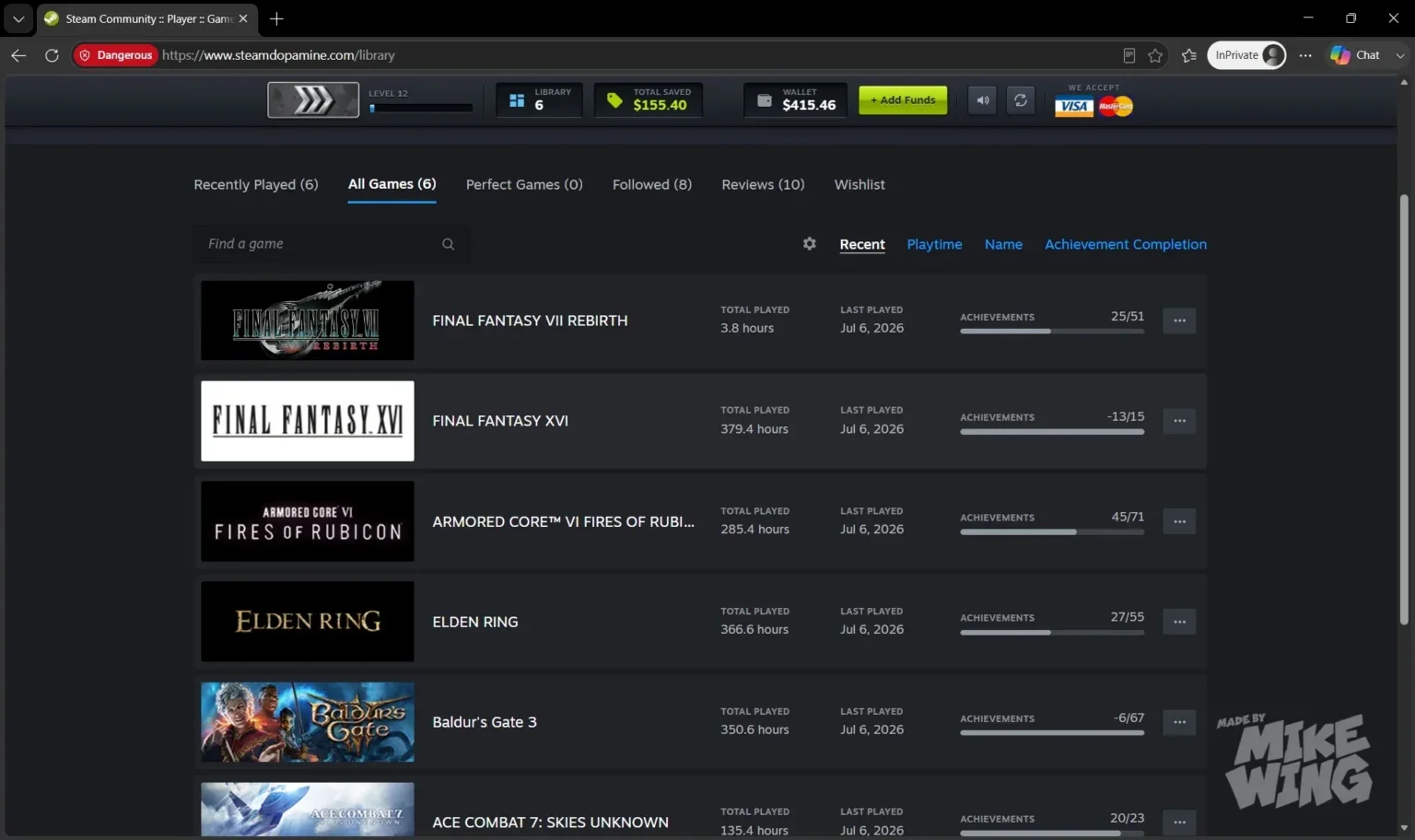This screenshot has width=1415, height=840.
Task: Open the Copilot Chat button
Action: pyautogui.click(x=1354, y=55)
